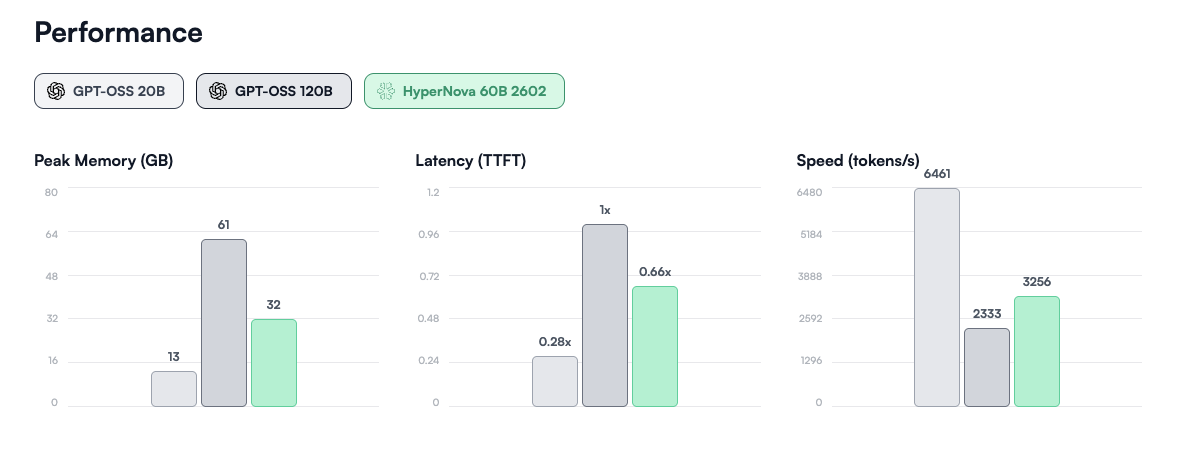Select the green 3256 tokens/s bar
Viewport: 1180px width, 450px height.
1037,351
